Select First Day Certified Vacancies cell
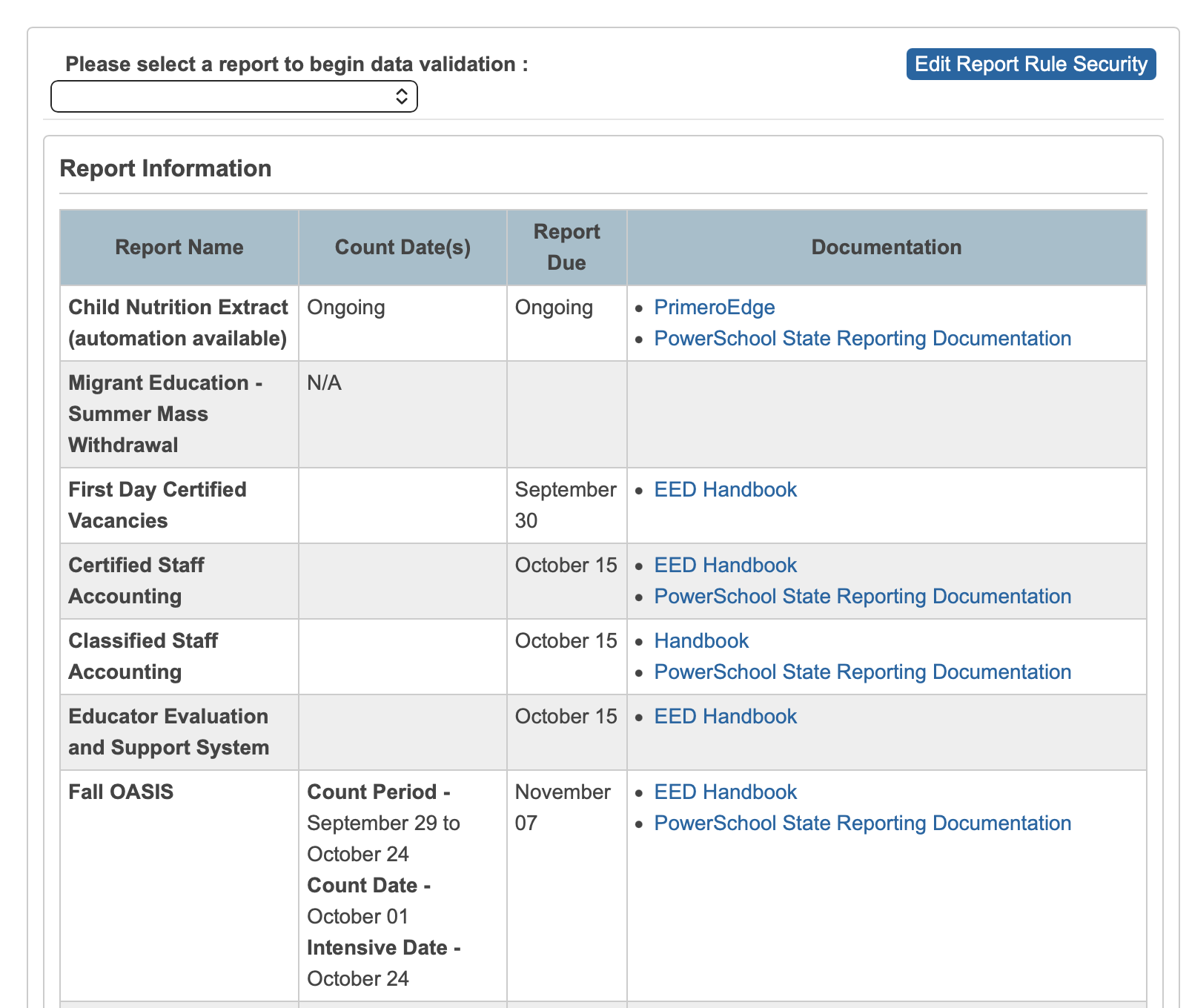The height and width of the screenshot is (1008, 1189). coord(179,505)
